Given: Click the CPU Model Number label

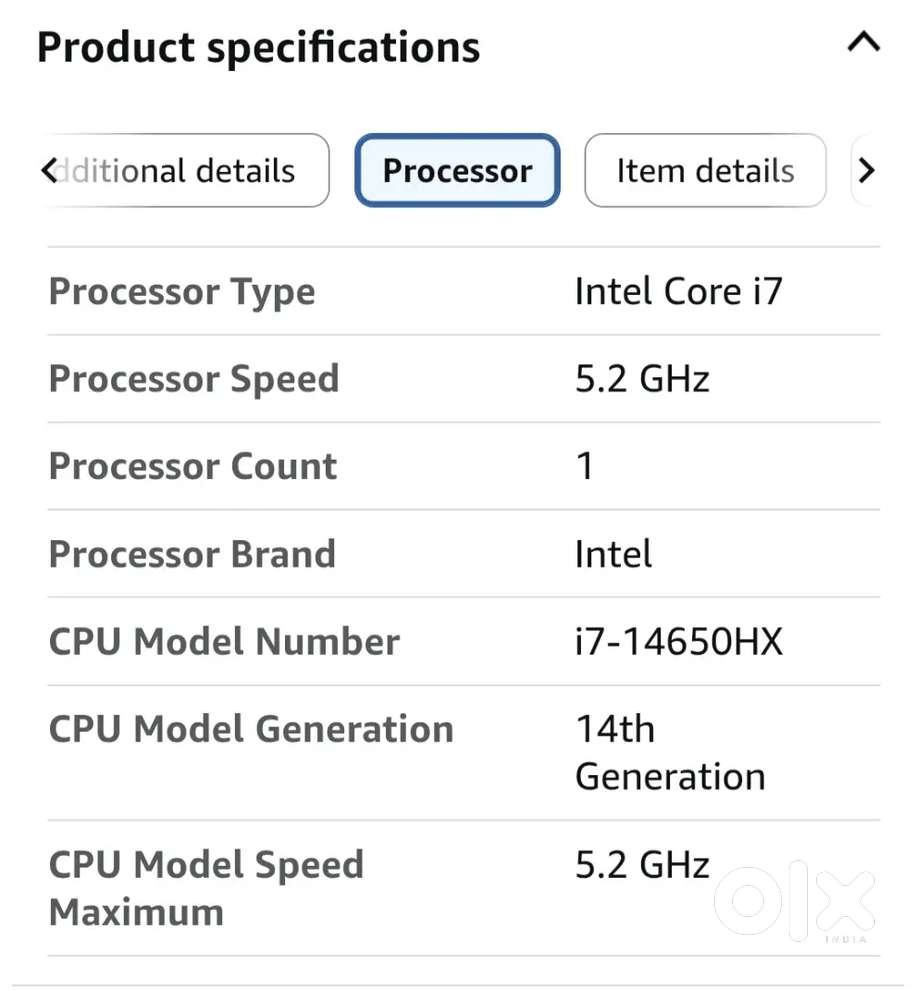Looking at the screenshot, I should click(224, 642).
